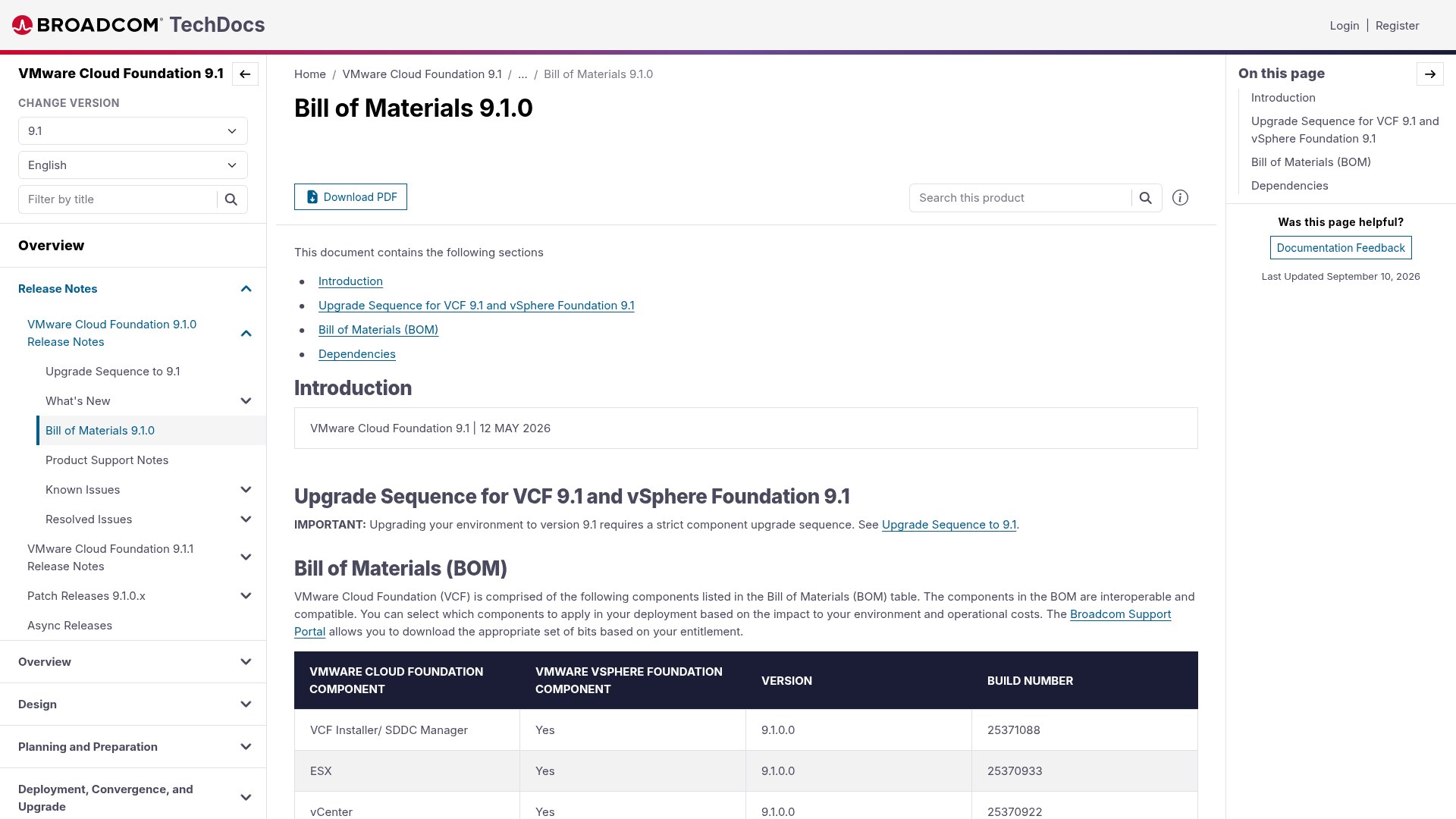Image resolution: width=1456 pixels, height=819 pixels.
Task: Expand the breadcrumb ellipsis
Action: coord(522,74)
